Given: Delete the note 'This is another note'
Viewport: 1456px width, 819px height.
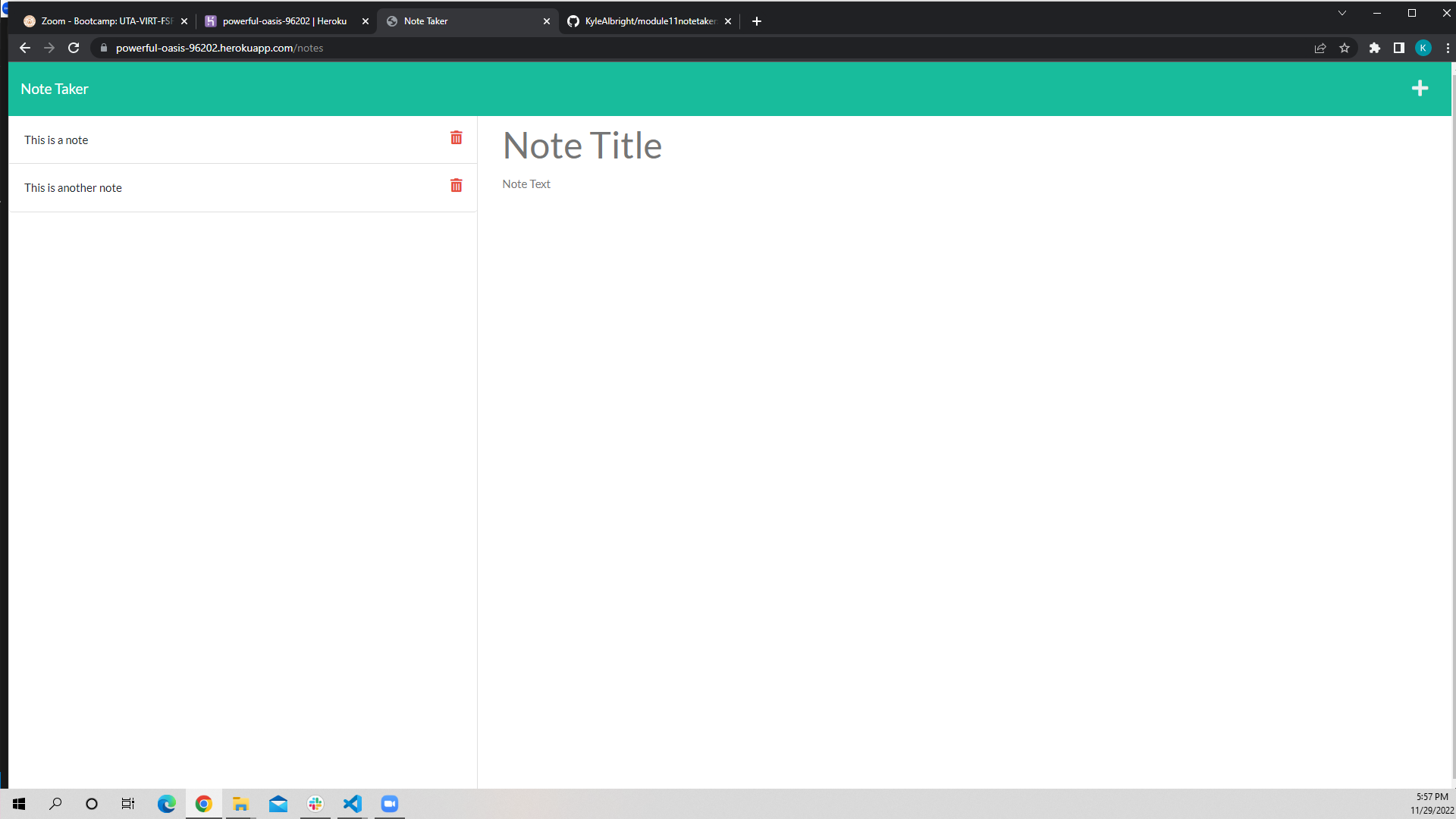Looking at the screenshot, I should tap(457, 185).
